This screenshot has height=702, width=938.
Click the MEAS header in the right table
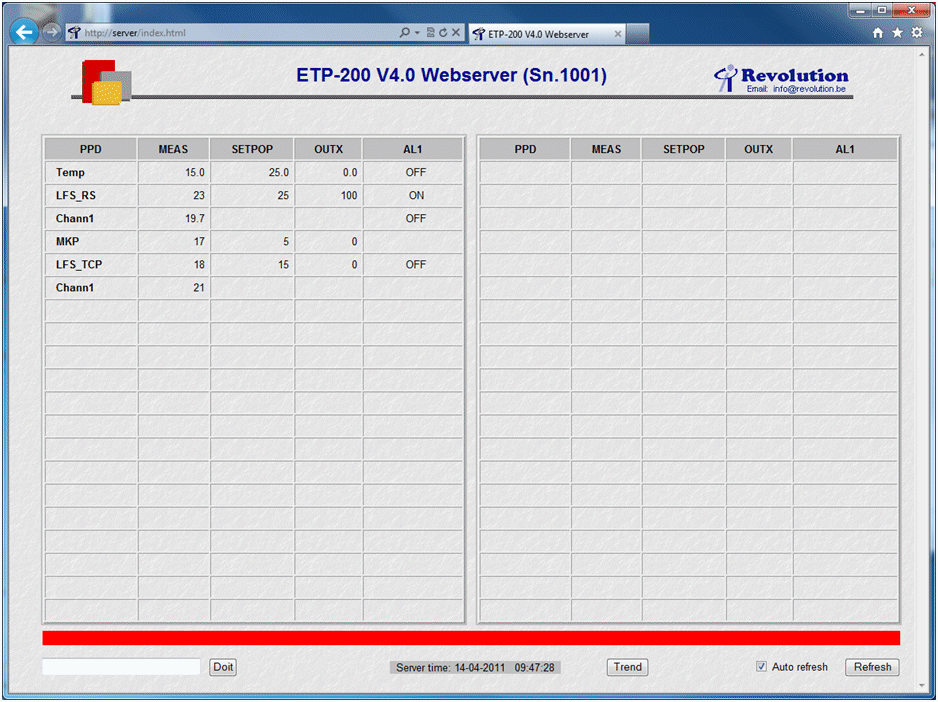607,149
